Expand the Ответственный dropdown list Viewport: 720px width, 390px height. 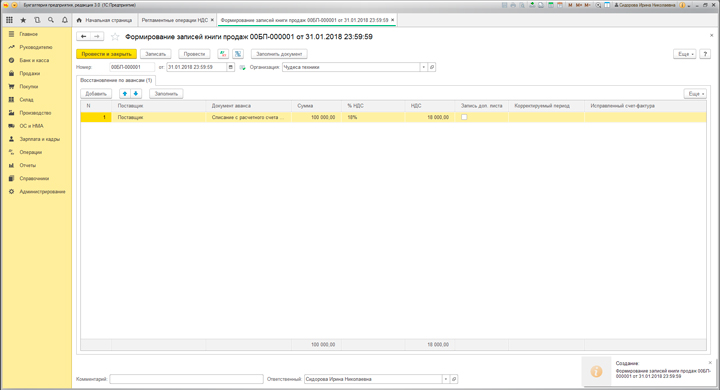pyautogui.click(x=445, y=379)
